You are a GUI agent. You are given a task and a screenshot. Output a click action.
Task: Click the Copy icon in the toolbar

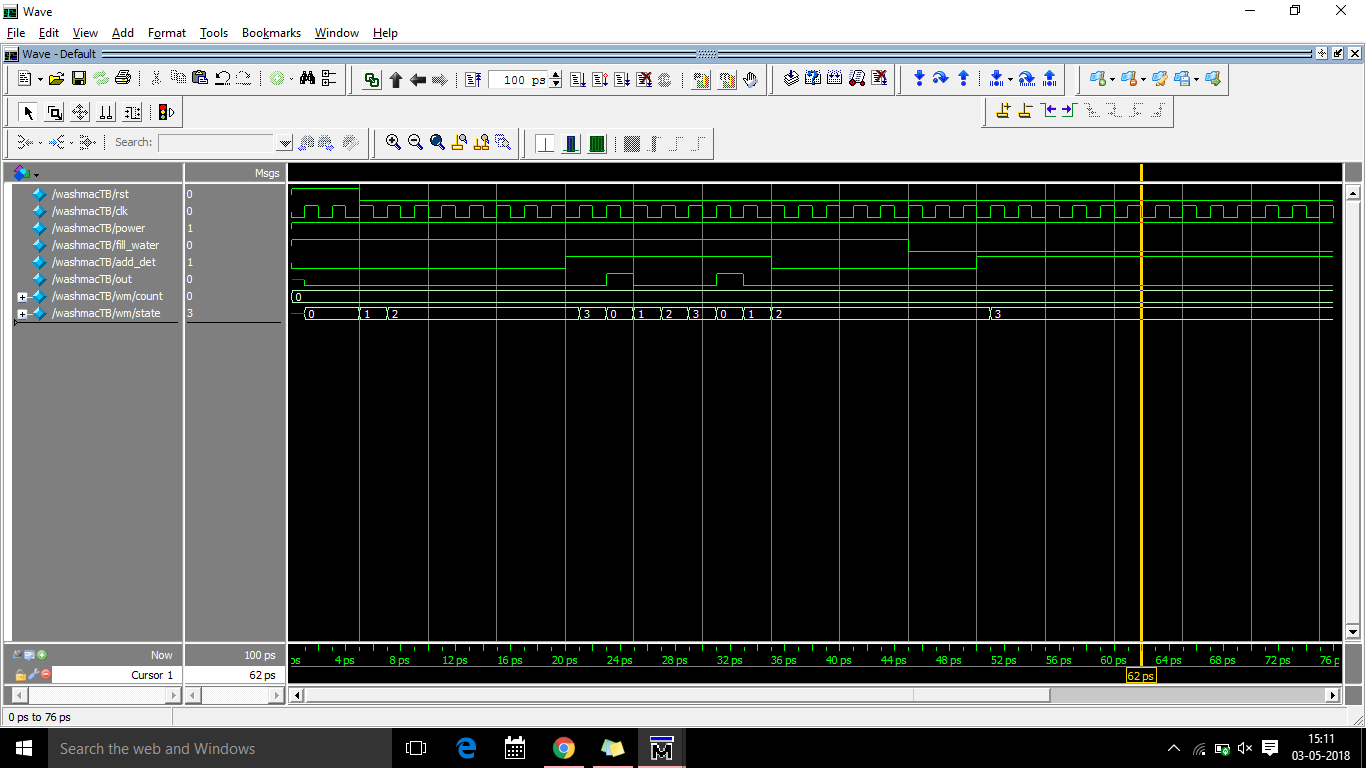pyautogui.click(x=178, y=79)
